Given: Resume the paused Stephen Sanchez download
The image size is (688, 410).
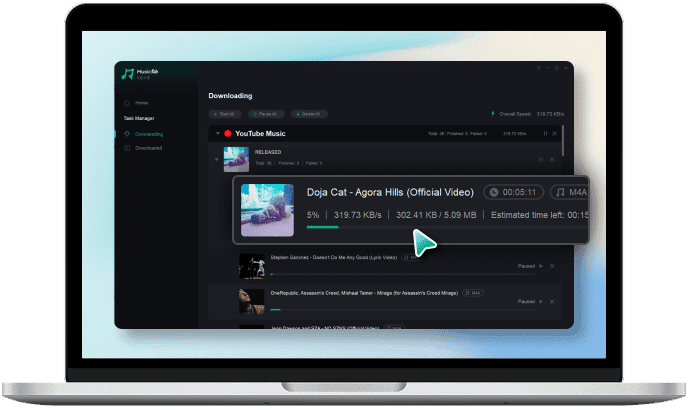Looking at the screenshot, I should (x=541, y=266).
